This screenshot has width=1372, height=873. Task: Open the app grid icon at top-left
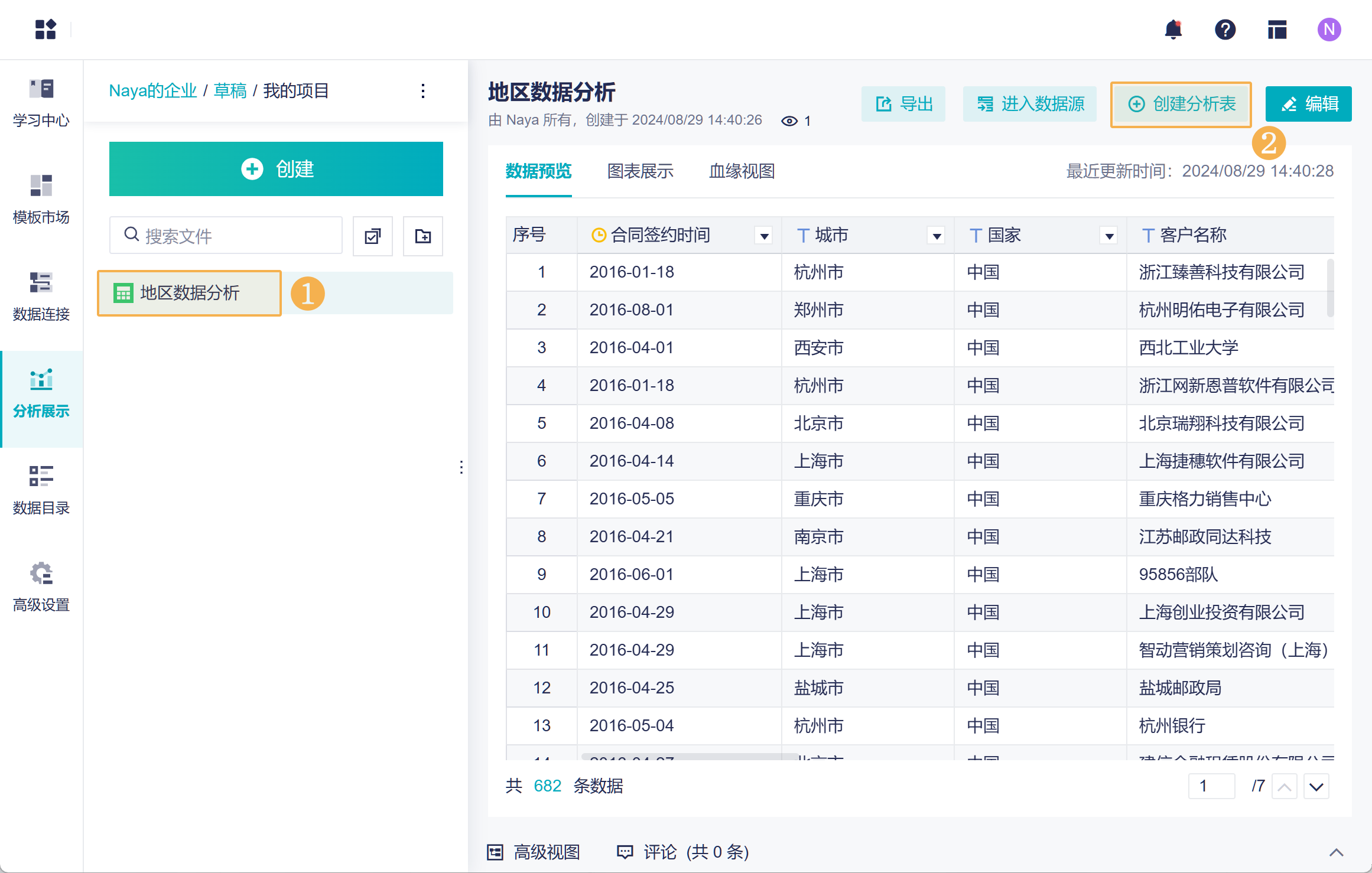45,30
